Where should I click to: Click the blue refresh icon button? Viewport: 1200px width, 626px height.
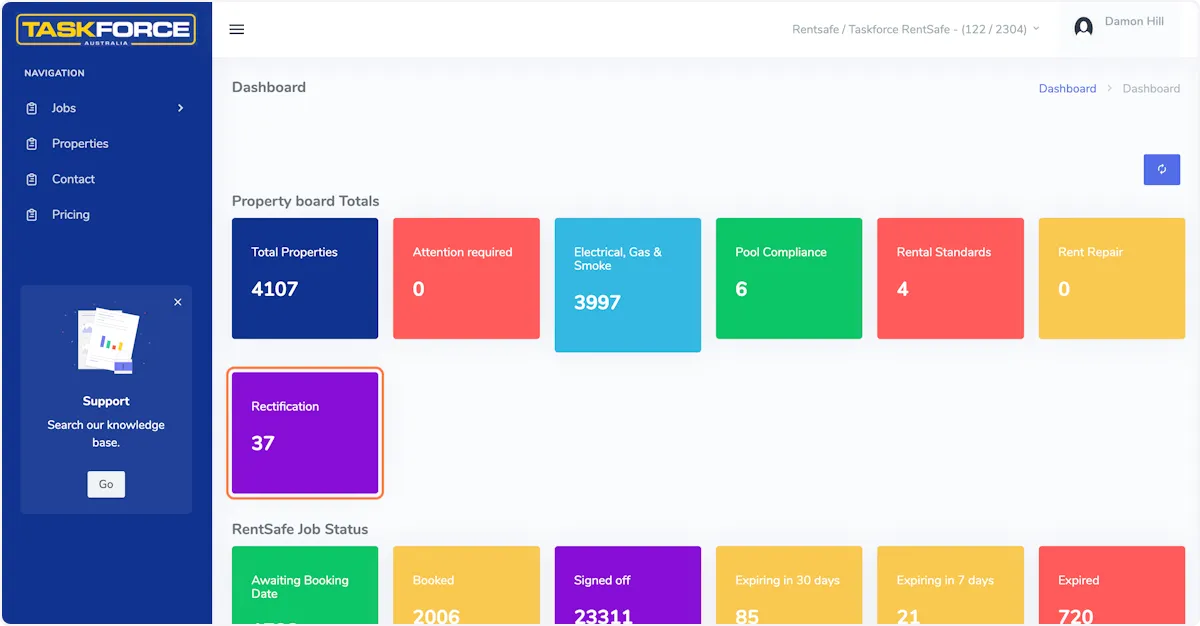1161,169
